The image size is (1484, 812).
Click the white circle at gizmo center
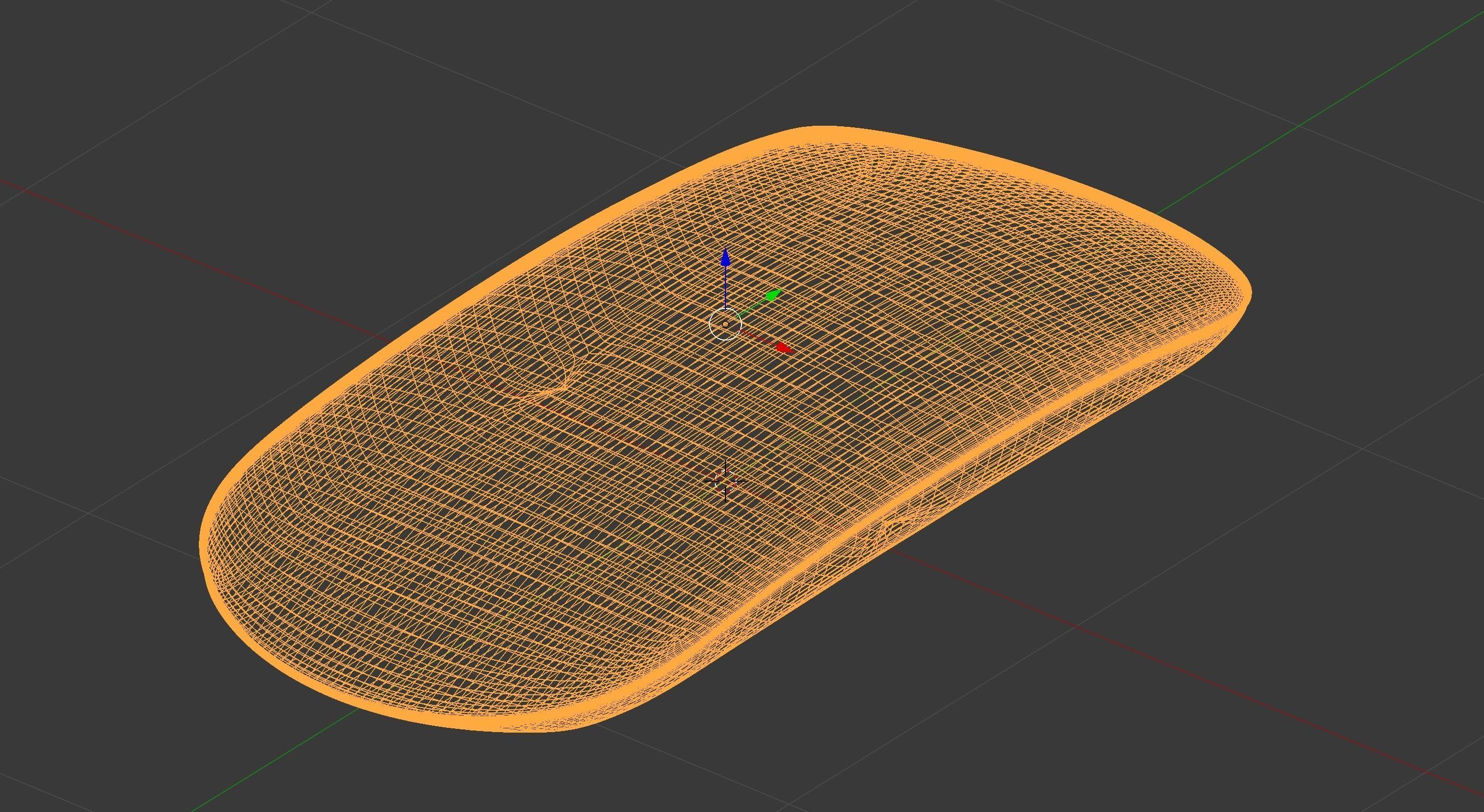pos(725,324)
